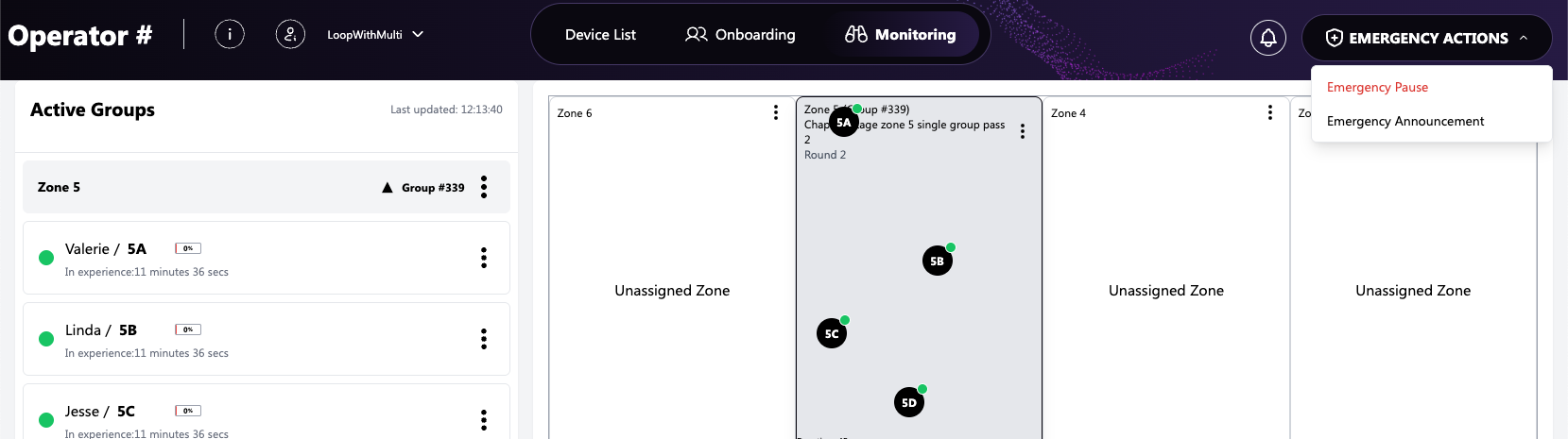Select the 5B player marker on map

point(937,262)
